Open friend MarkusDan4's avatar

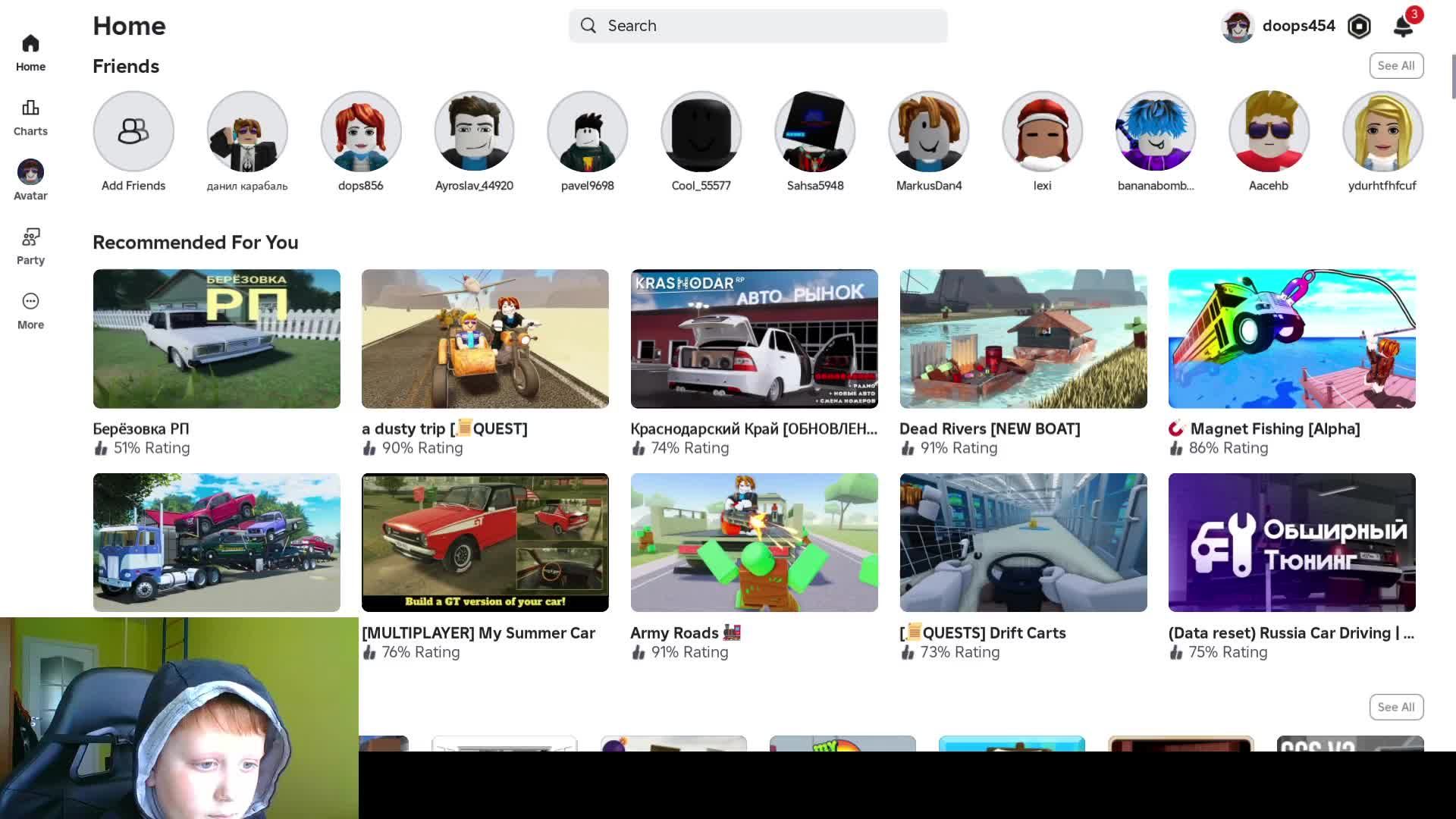[929, 132]
